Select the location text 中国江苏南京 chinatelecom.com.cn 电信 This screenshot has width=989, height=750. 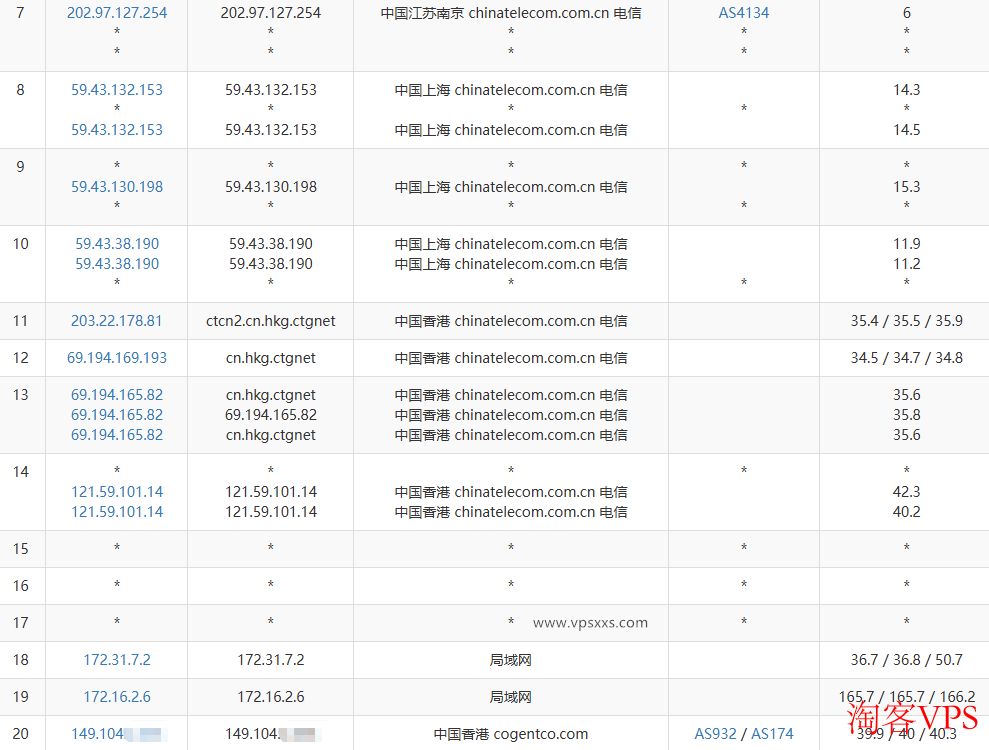[511, 13]
